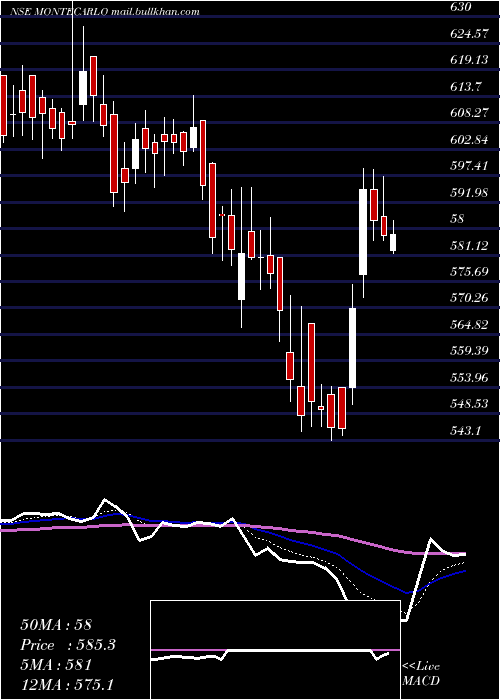Click the 543.1 price axis label
This screenshot has height=700, width=500.
click(x=466, y=431)
